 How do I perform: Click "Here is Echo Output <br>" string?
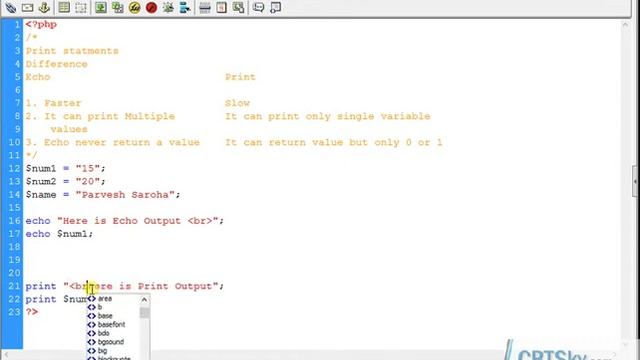138,221
